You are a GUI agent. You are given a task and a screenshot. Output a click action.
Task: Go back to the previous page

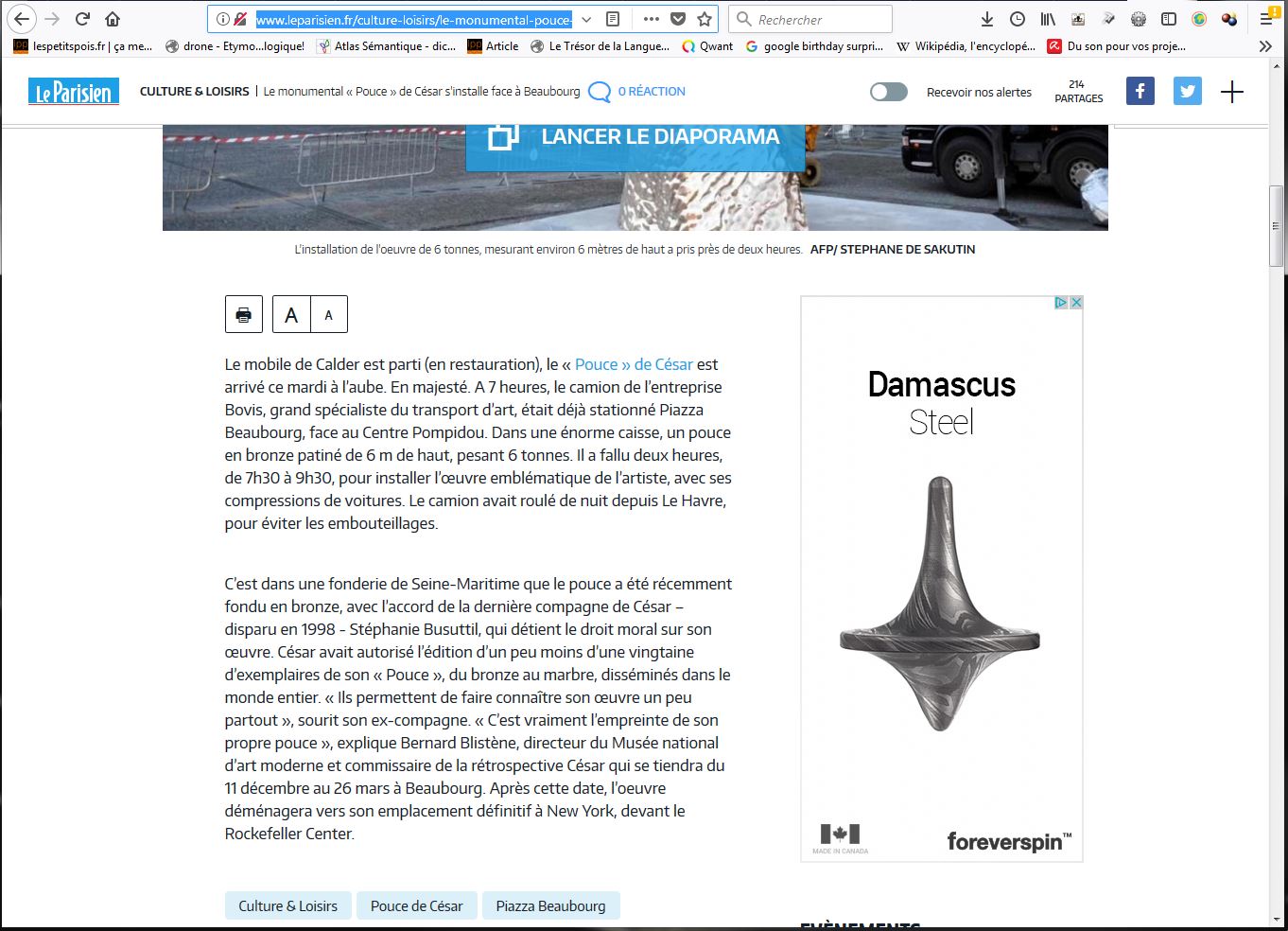[21, 19]
